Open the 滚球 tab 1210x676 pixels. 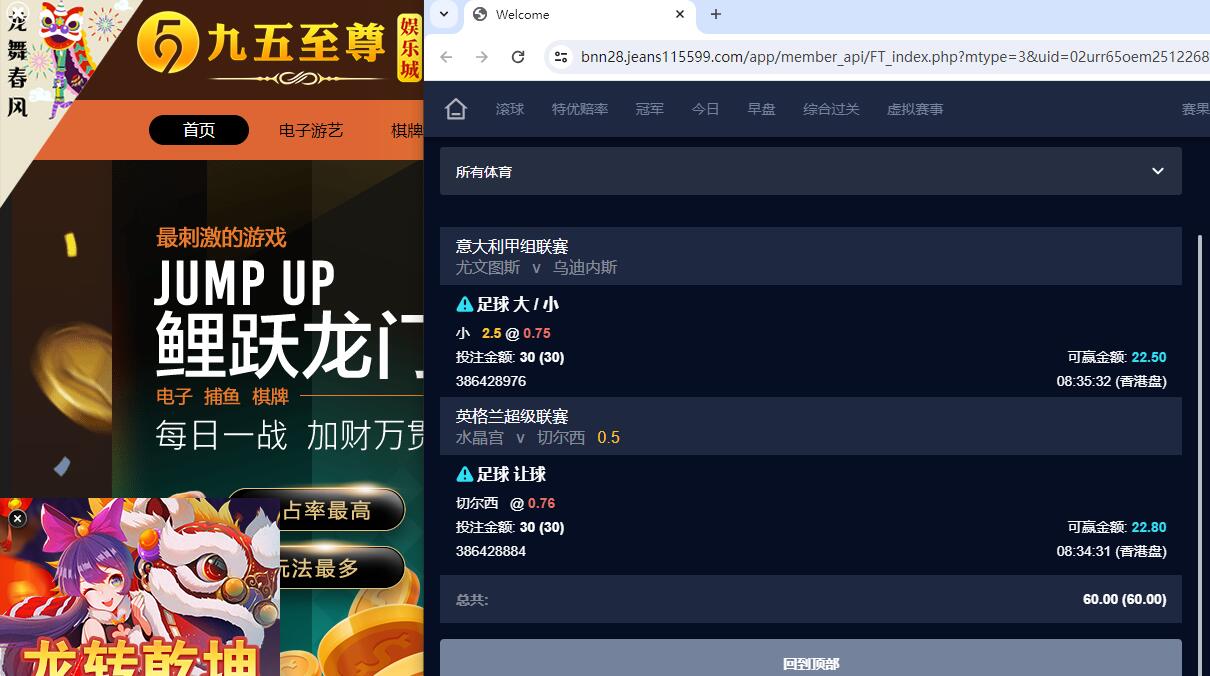[x=510, y=109]
